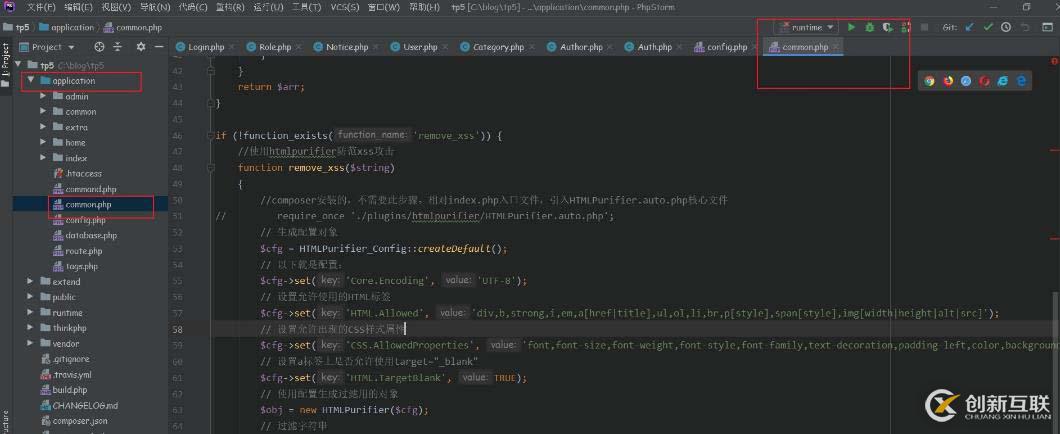The height and width of the screenshot is (434, 1060).
Task: Collapse all in Project panel
Action: point(118,47)
